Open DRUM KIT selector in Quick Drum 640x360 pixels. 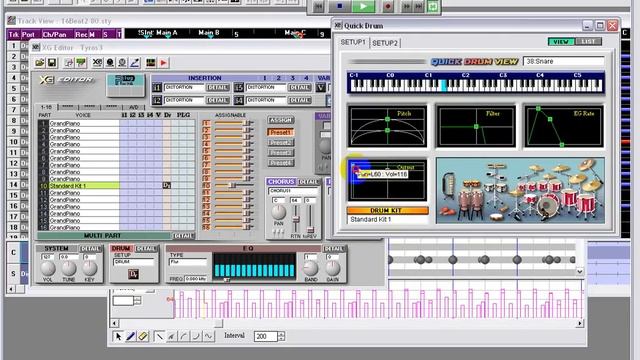pos(387,211)
